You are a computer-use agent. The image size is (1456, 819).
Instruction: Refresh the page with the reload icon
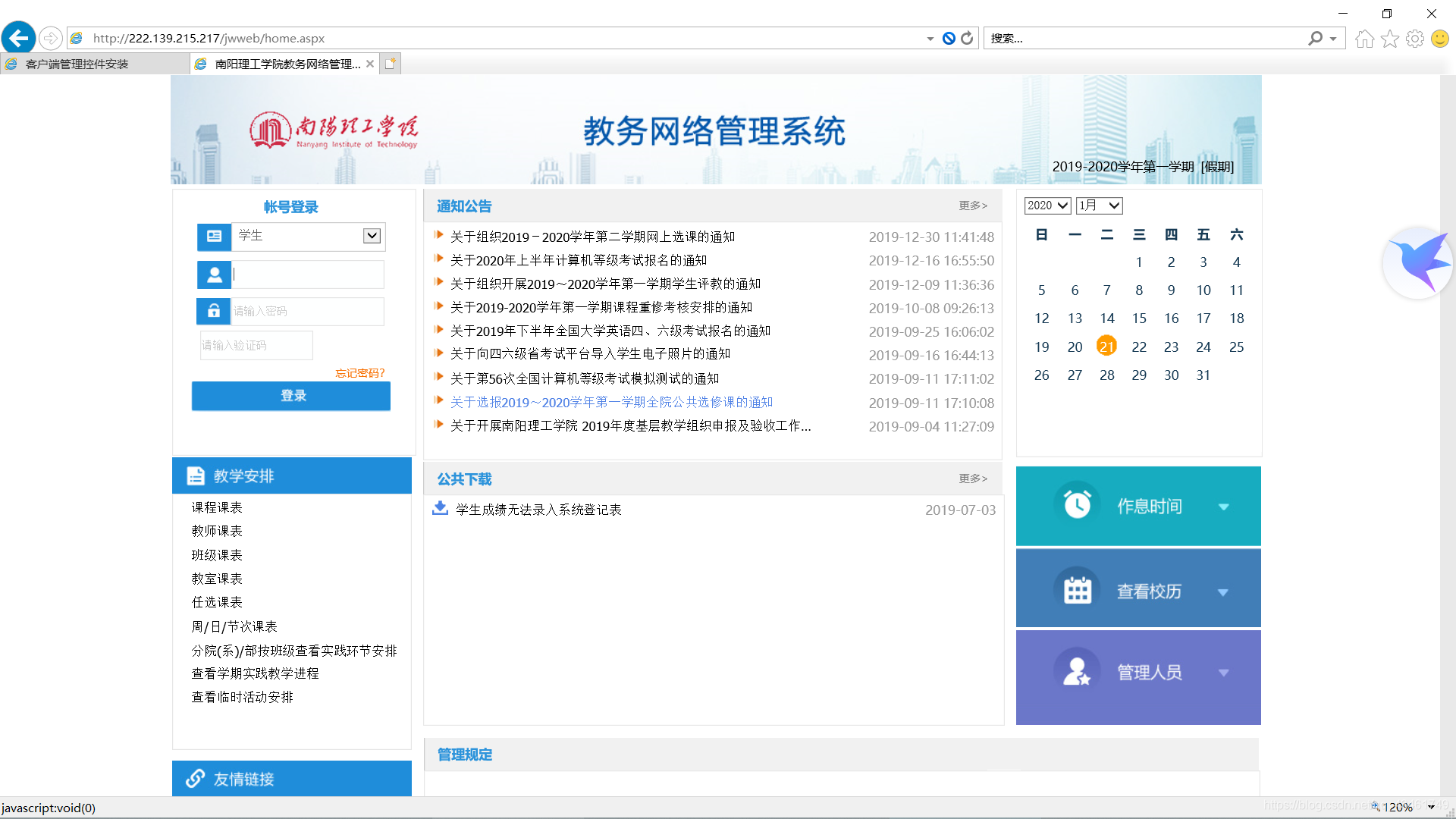pyautogui.click(x=967, y=38)
